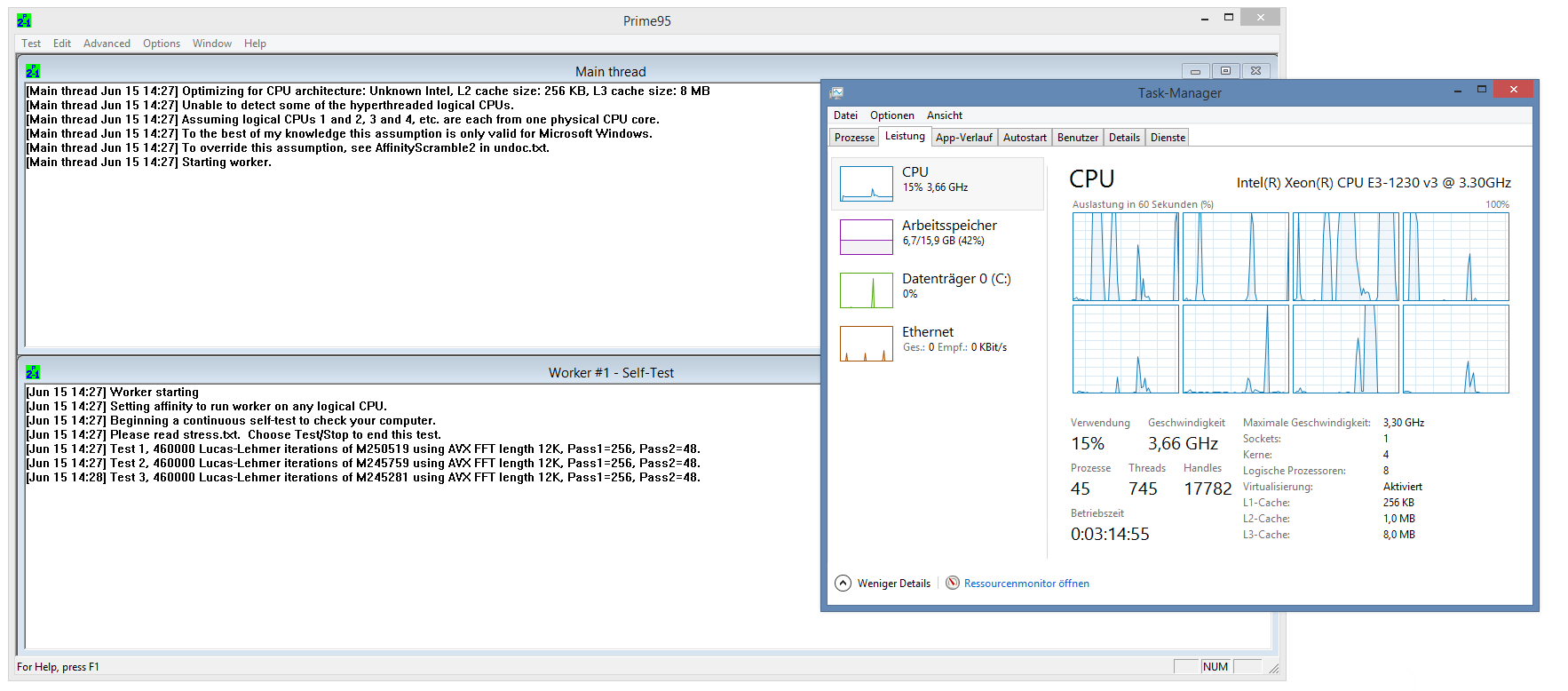Click the Worker #1 Self-Test window icon
The image size is (1568, 691).
33,372
